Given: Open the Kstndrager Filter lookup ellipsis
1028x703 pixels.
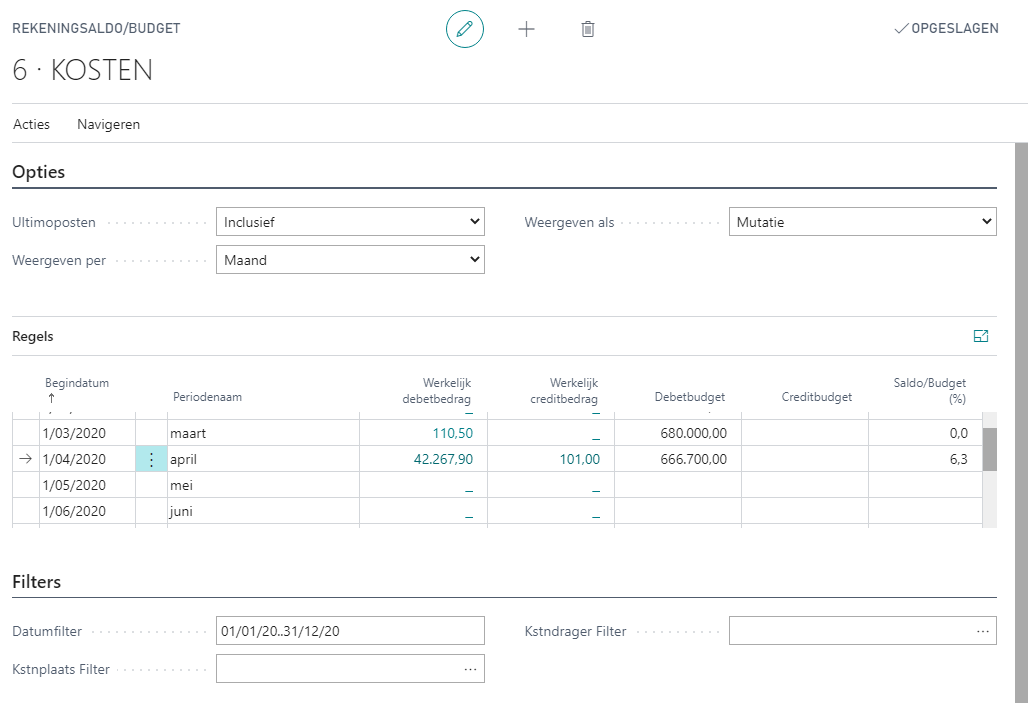Looking at the screenshot, I should click(983, 631).
